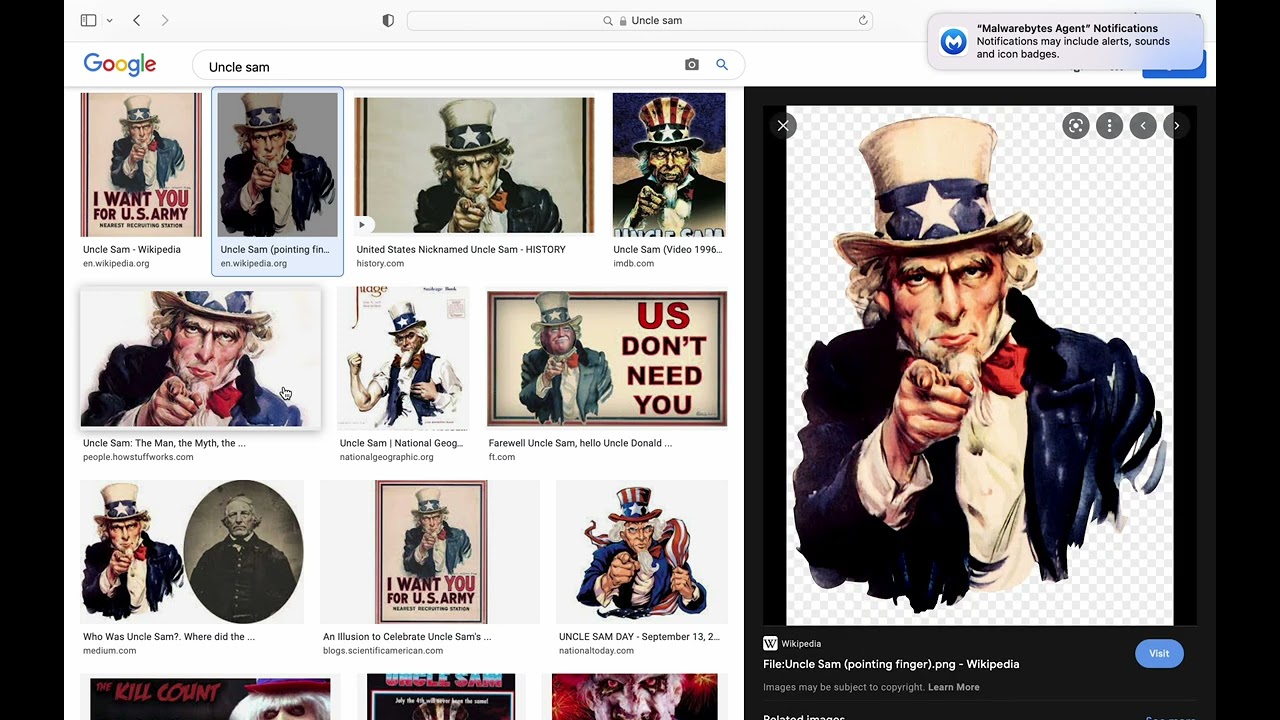Click the Visit button
1280x720 pixels.
click(1159, 653)
